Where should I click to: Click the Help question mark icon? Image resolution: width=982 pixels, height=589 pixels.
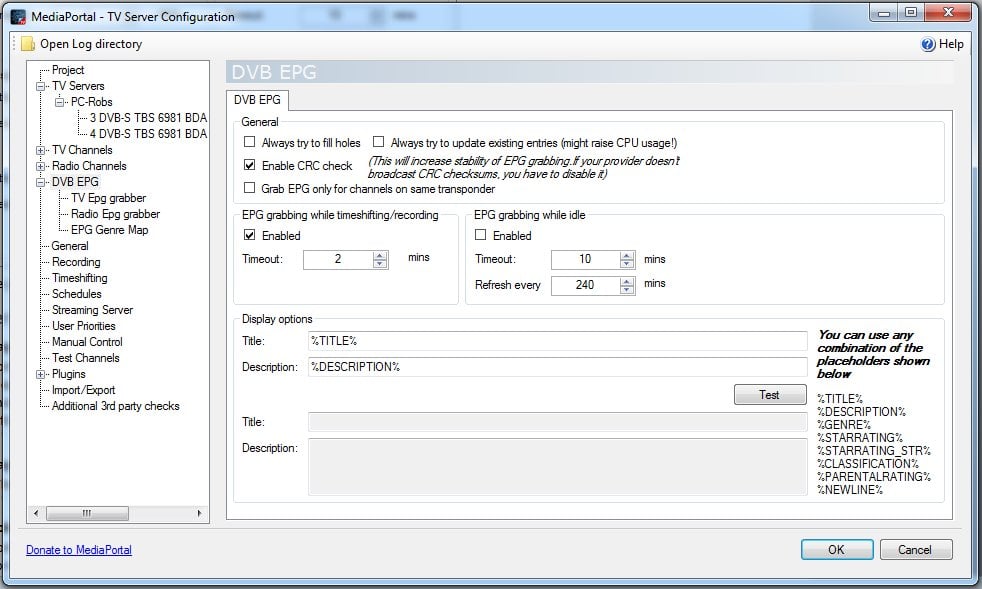pos(928,44)
